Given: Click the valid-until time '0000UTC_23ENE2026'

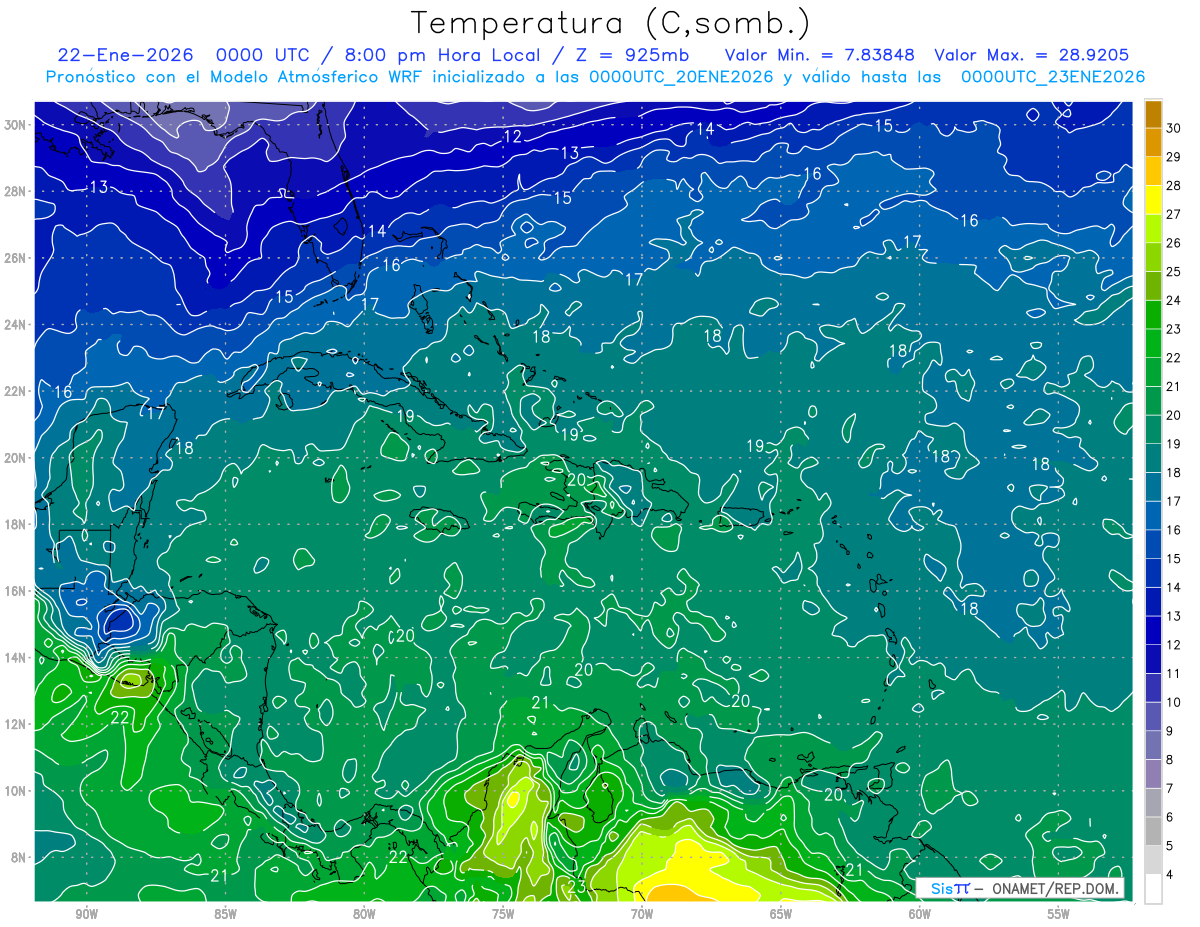Looking at the screenshot, I should [x=1053, y=77].
